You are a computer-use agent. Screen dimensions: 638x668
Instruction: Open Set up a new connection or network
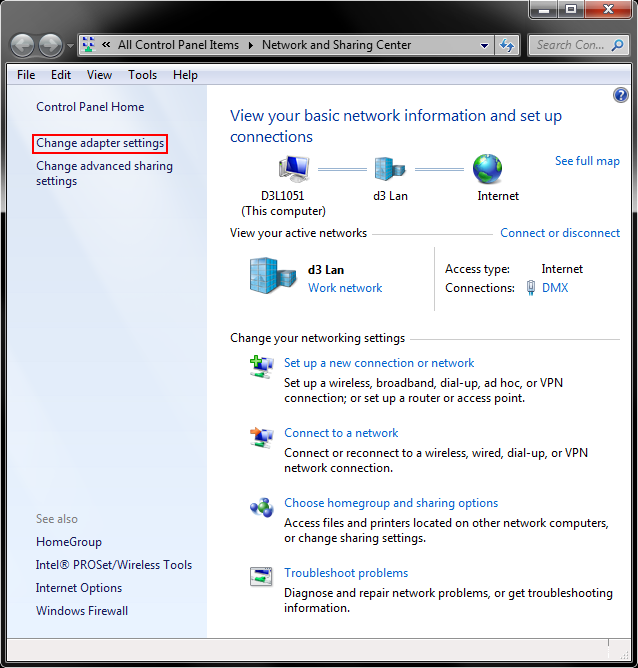pyautogui.click(x=379, y=363)
